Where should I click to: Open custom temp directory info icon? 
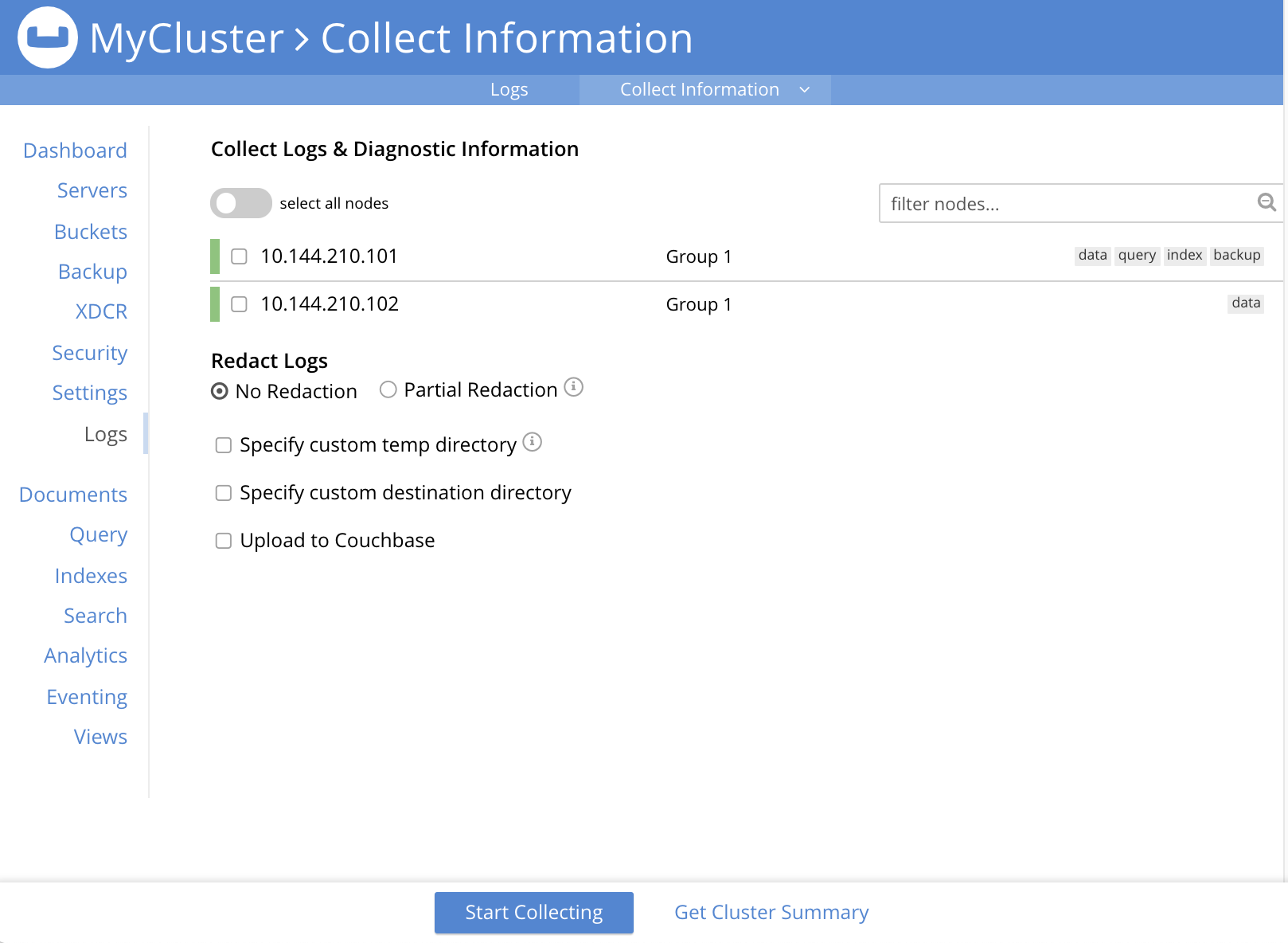click(533, 442)
